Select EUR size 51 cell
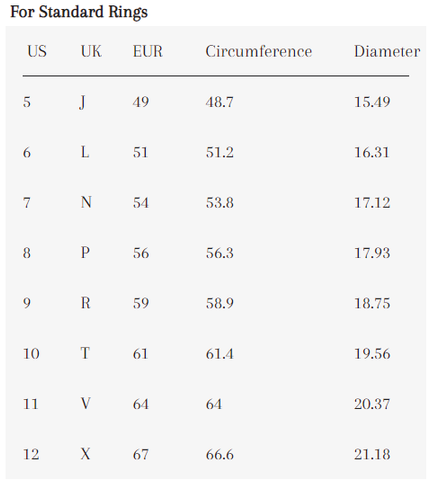 140,152
